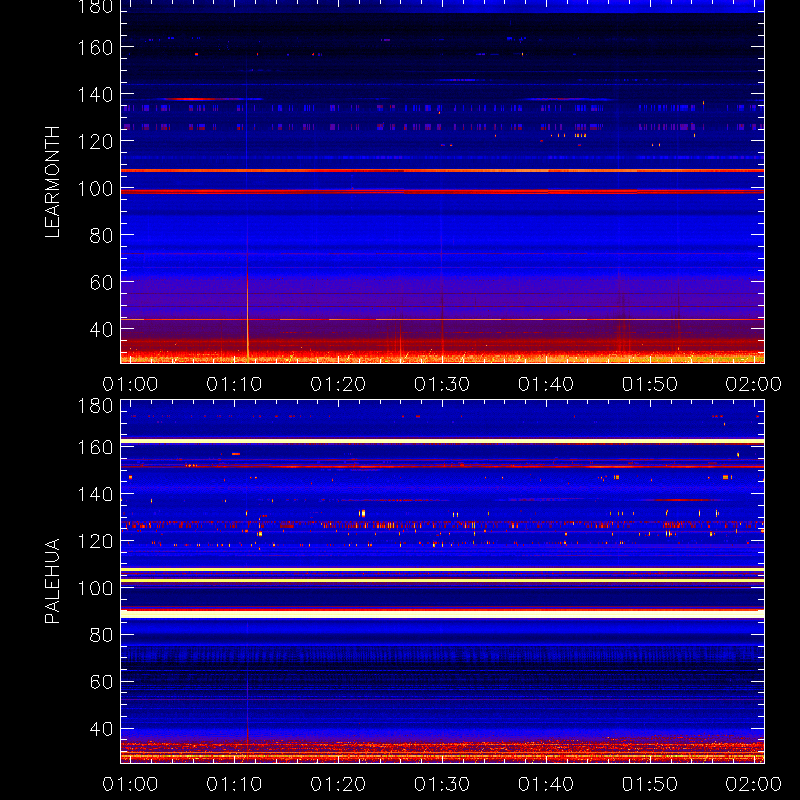Click the 01:10 time label under the Learmonth plot
800x800 pixels.
click(234, 384)
